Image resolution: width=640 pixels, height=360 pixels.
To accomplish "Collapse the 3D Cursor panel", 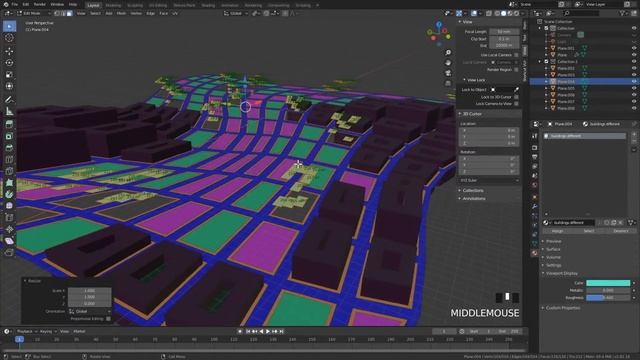I will [x=472, y=114].
